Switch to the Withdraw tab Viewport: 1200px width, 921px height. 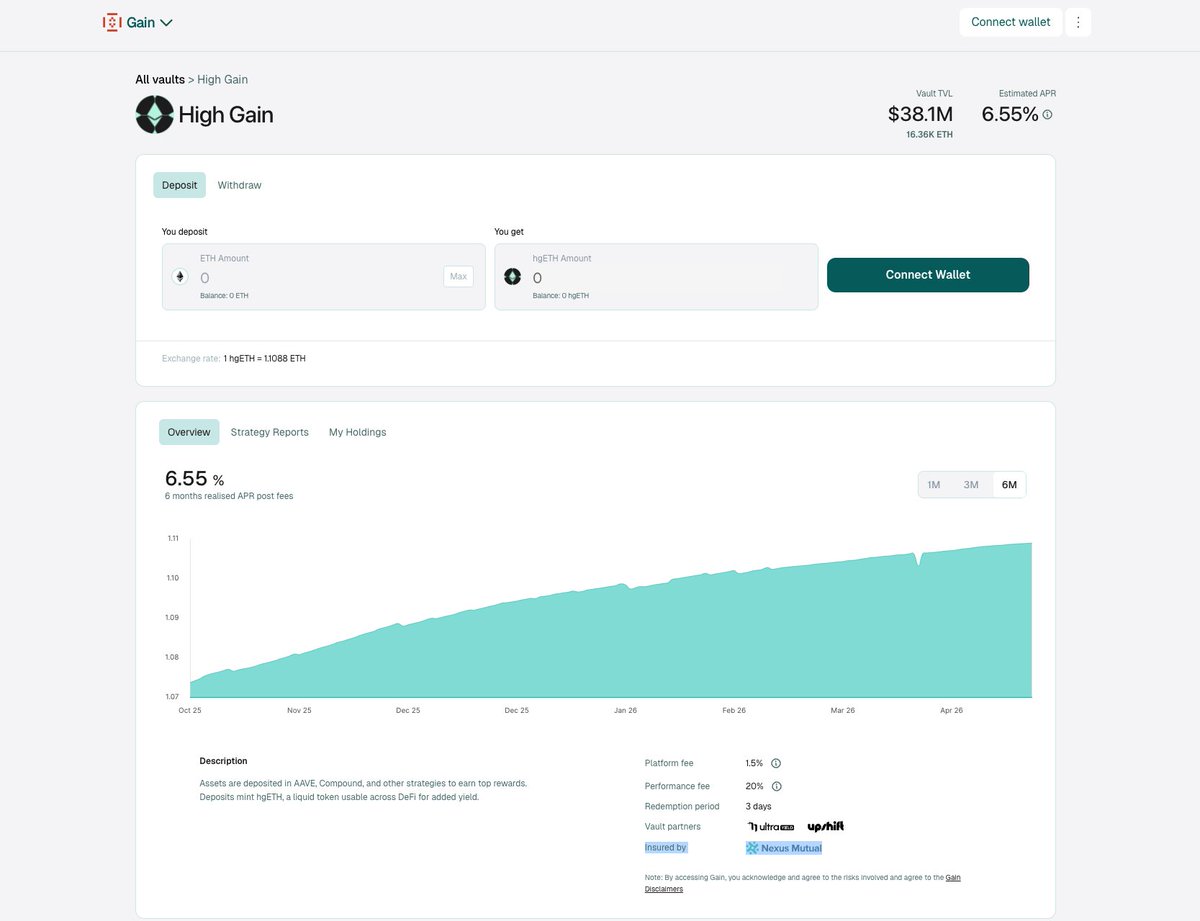tap(239, 185)
